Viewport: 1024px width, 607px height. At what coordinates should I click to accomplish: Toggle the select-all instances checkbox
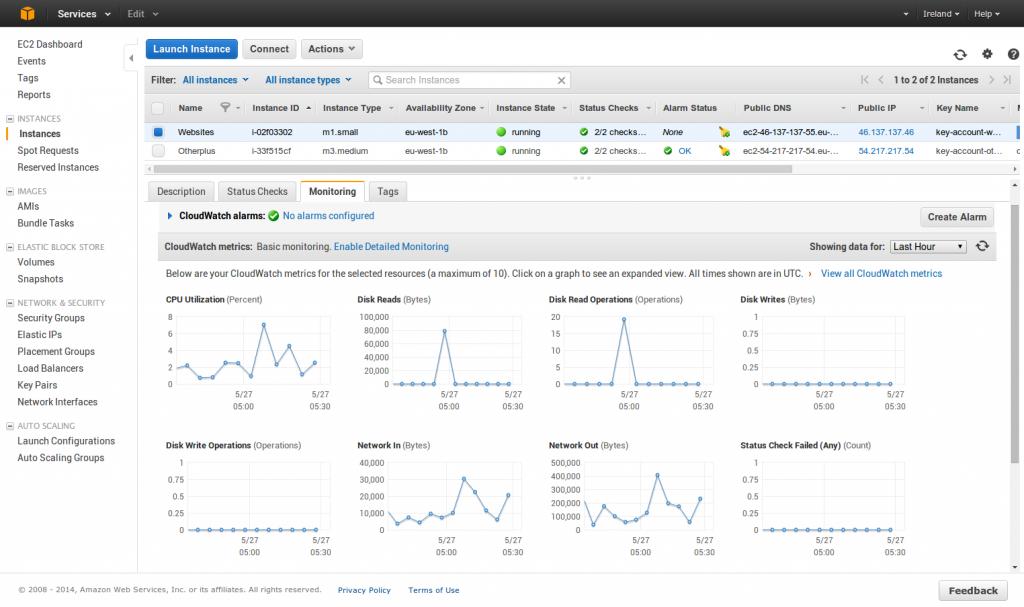157,108
